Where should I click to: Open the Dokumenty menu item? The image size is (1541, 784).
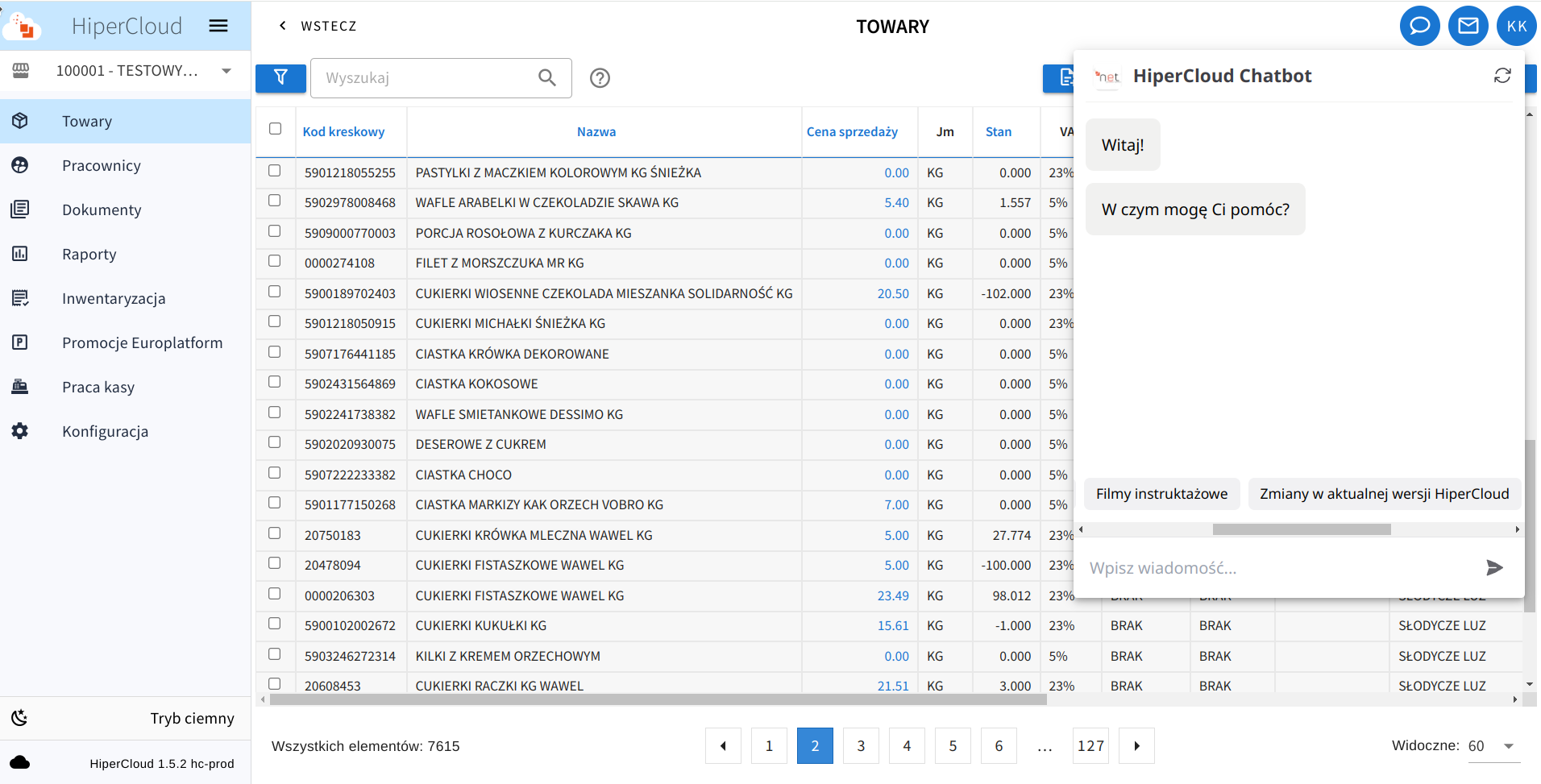[126, 210]
